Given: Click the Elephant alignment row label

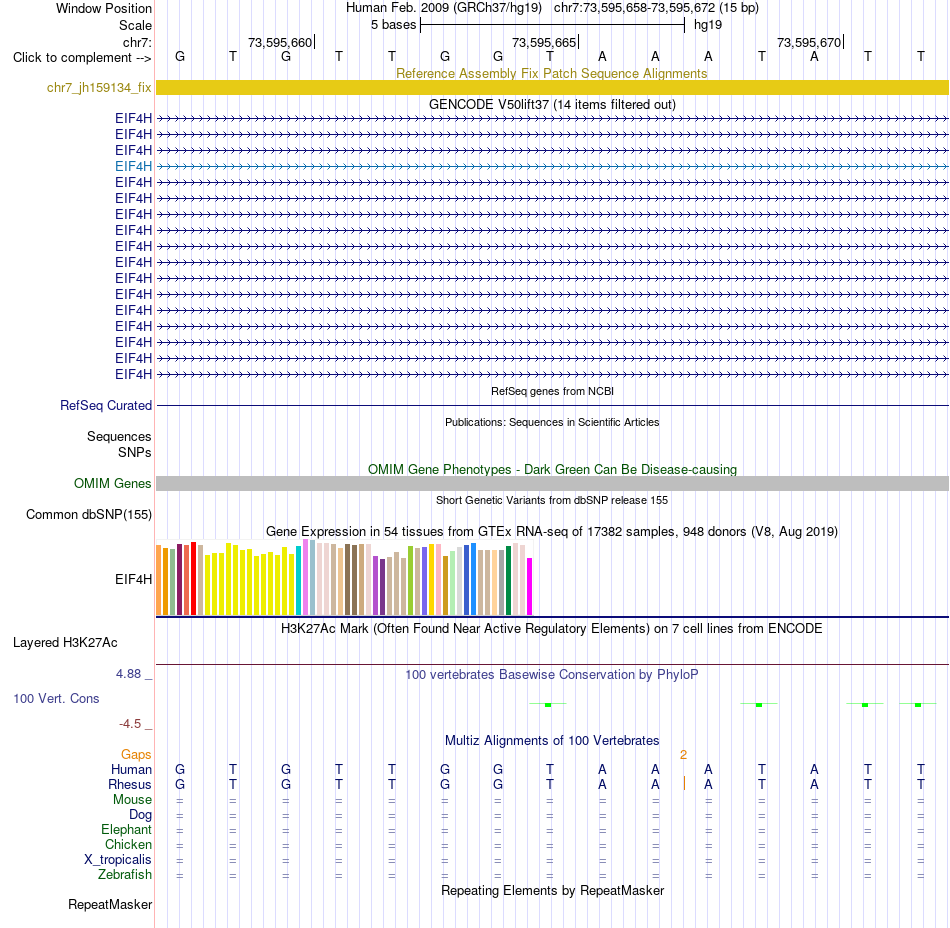Looking at the screenshot, I should (126, 829).
